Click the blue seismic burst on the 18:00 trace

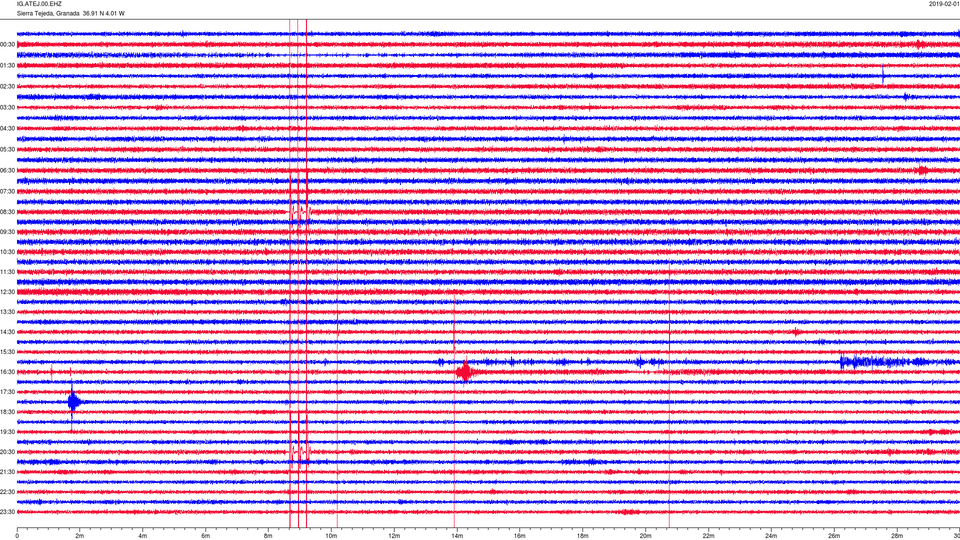click(73, 402)
